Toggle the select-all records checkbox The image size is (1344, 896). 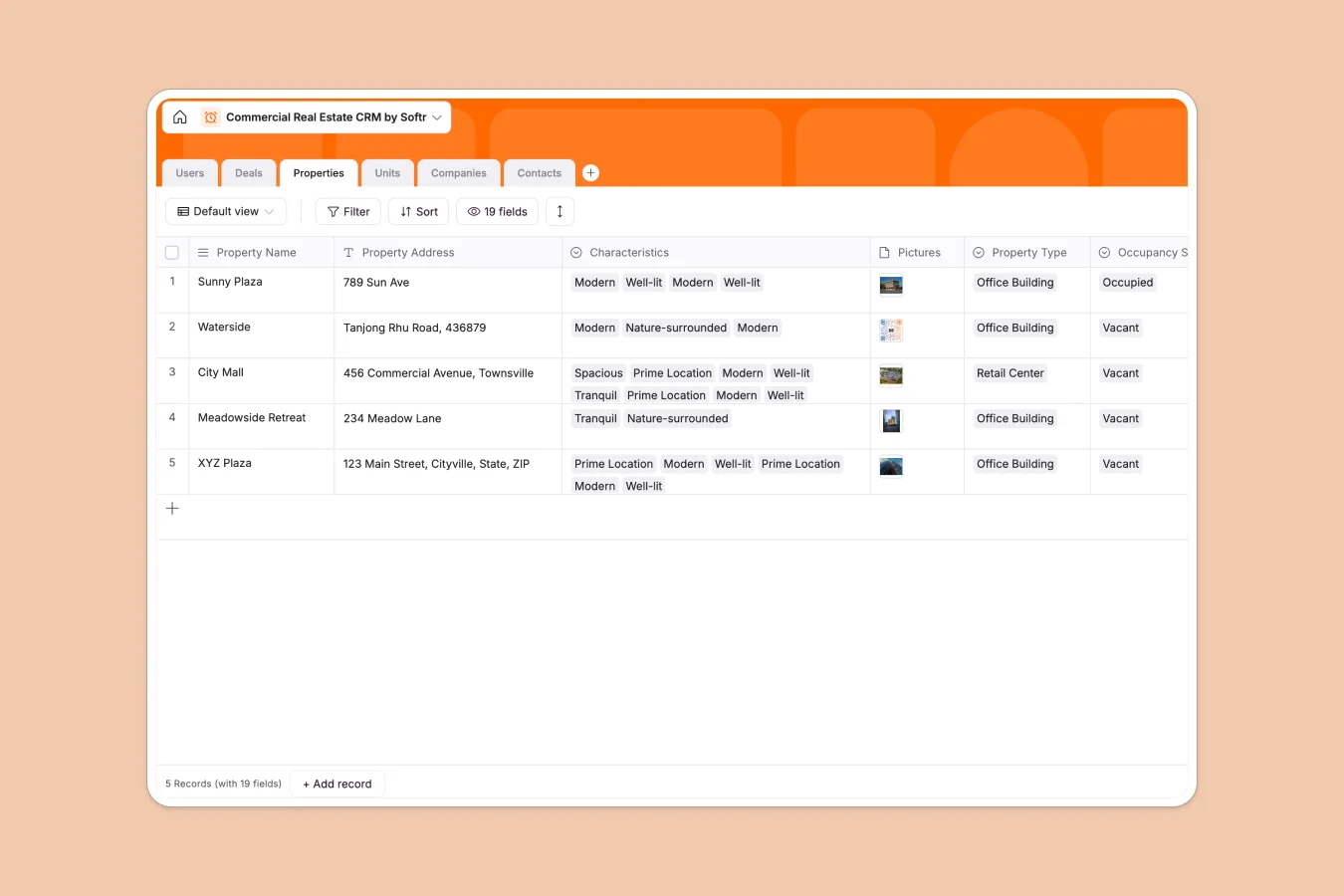click(x=171, y=252)
